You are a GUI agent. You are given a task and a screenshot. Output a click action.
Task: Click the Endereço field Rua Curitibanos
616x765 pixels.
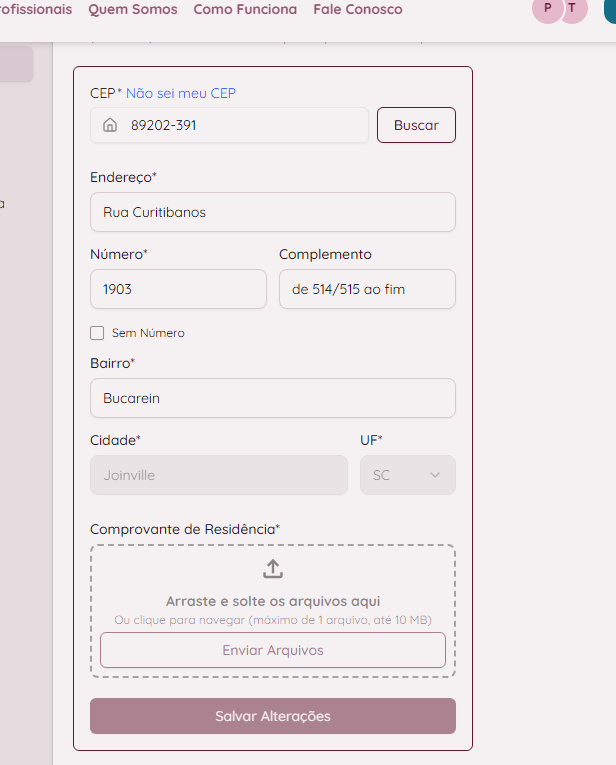pyautogui.click(x=273, y=212)
